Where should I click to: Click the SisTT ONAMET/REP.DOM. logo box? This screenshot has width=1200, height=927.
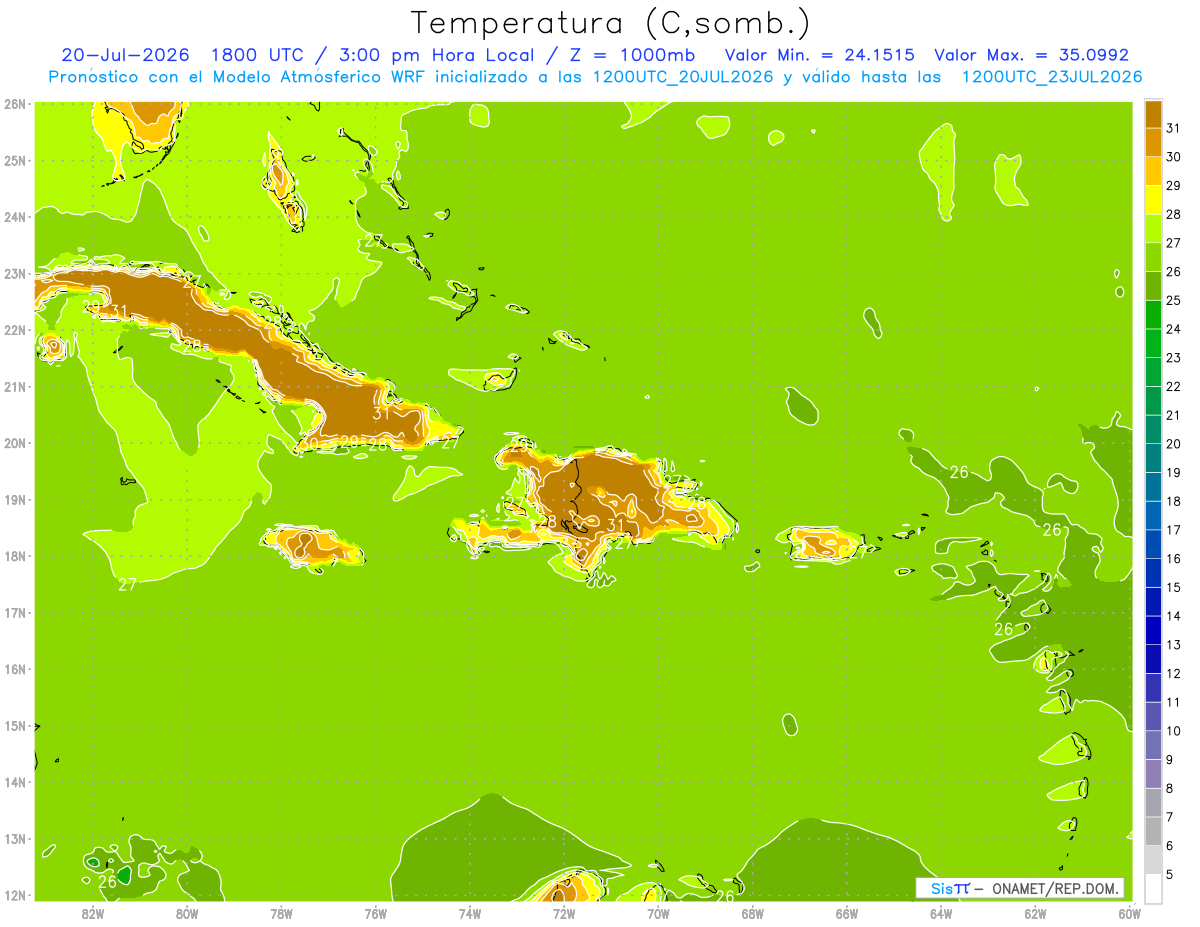[1020, 888]
